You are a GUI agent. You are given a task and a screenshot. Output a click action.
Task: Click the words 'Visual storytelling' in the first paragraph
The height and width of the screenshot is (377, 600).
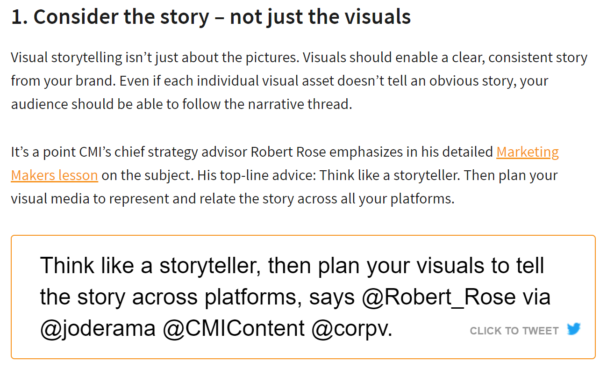tap(66, 57)
